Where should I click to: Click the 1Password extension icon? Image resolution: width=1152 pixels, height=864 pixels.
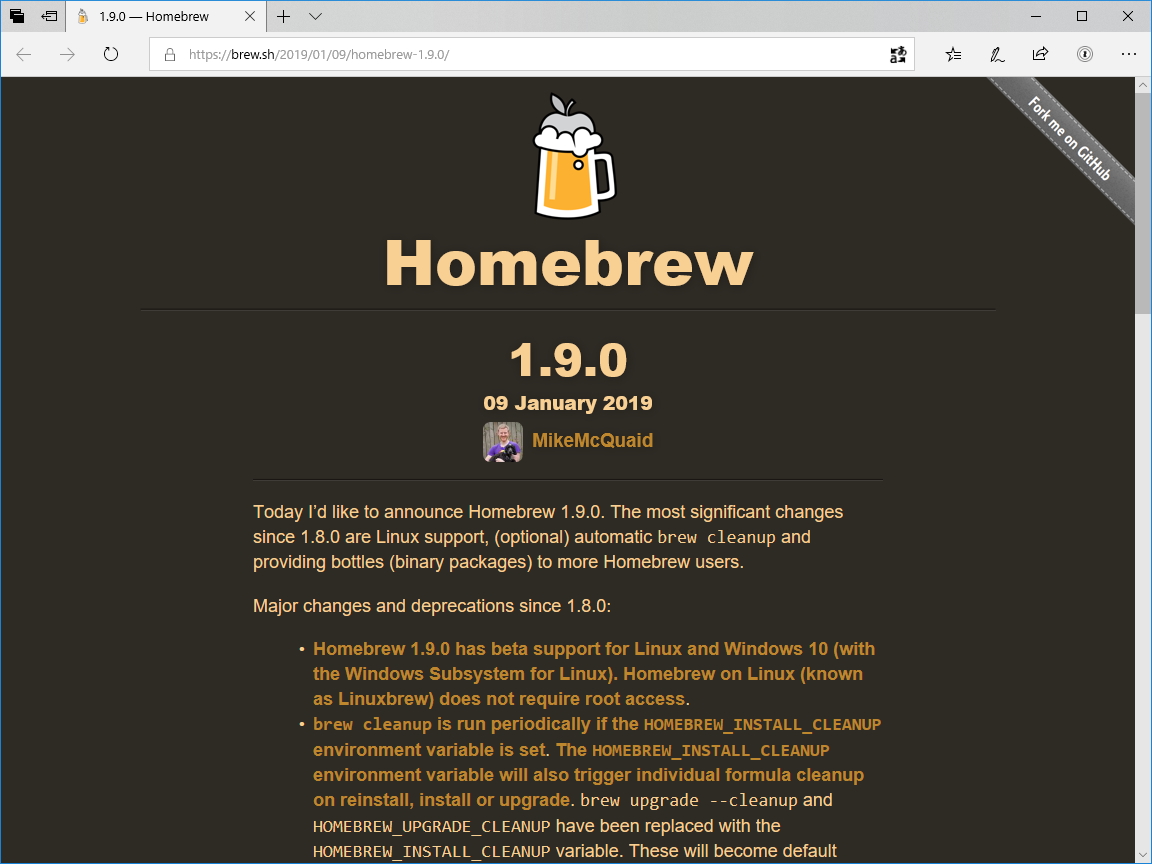click(x=1084, y=55)
